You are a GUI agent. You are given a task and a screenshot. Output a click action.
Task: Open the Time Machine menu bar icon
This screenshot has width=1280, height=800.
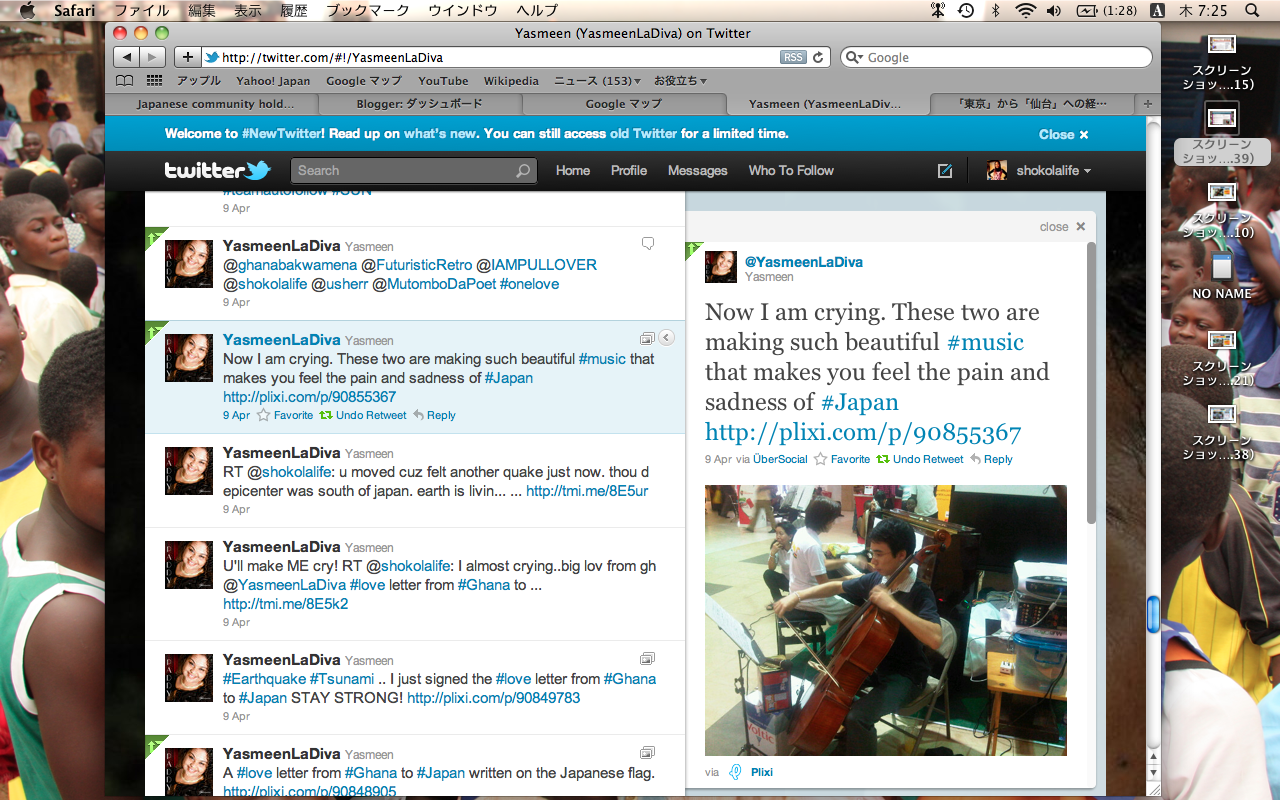tap(966, 10)
